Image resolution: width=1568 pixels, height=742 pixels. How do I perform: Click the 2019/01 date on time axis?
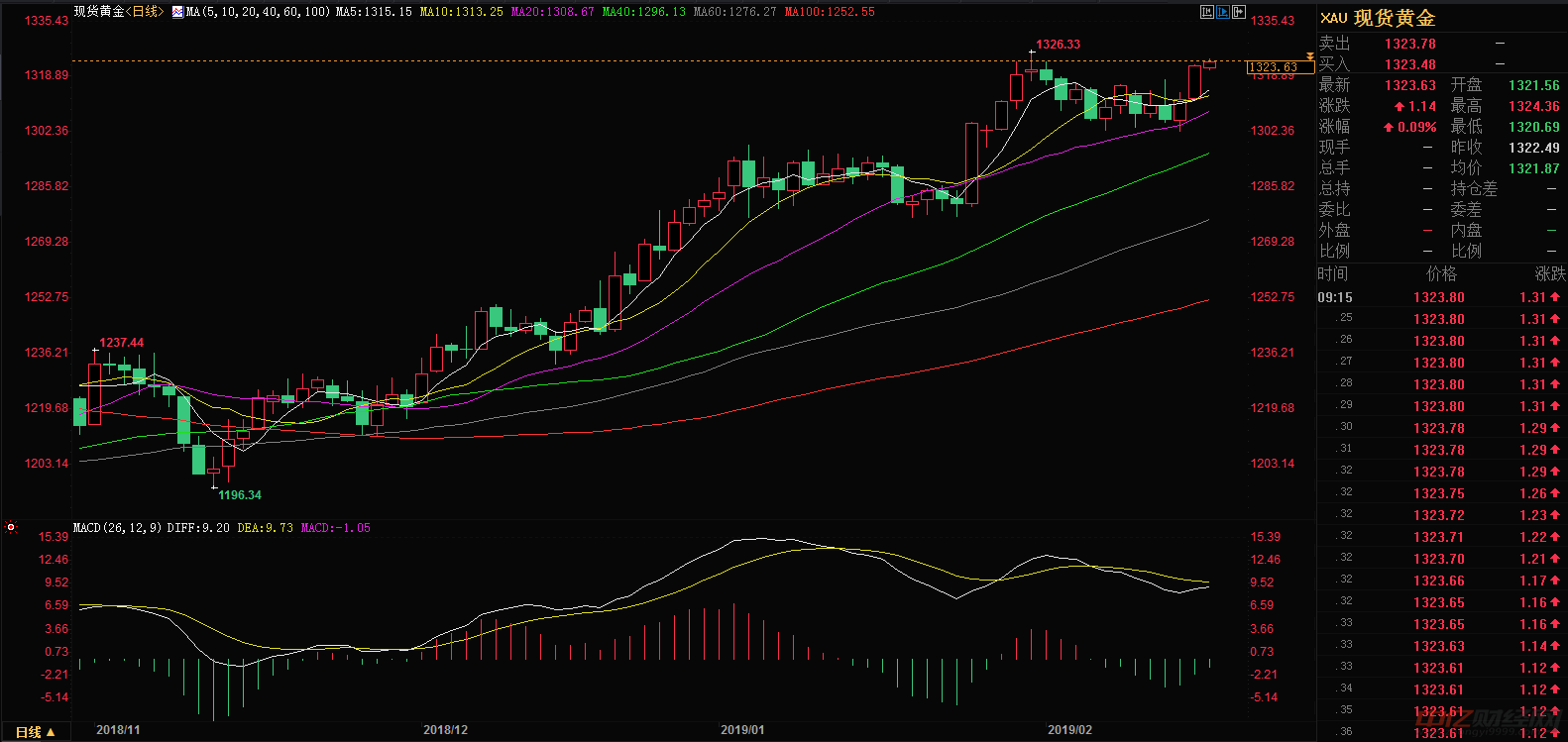742,730
